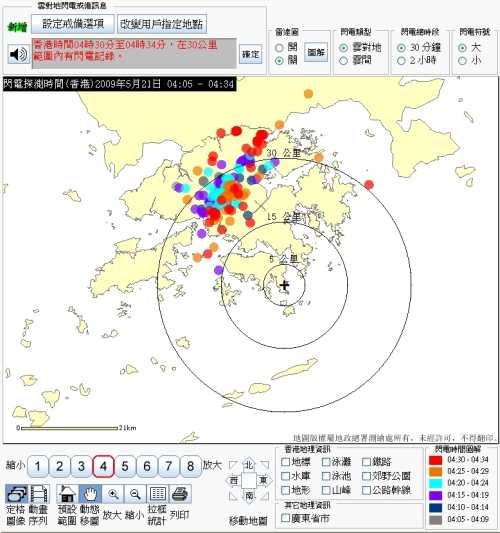The height and width of the screenshot is (533, 500).
Task: Set lightning symbol size to 大
Action: click(462, 48)
